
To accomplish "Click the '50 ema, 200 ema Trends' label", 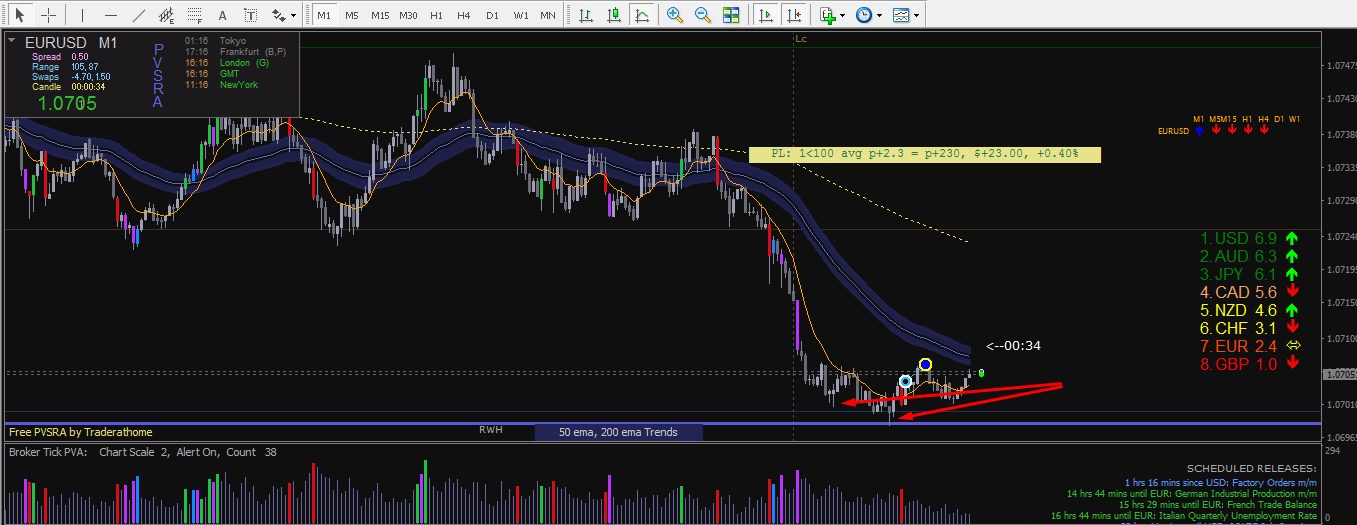I will [618, 432].
